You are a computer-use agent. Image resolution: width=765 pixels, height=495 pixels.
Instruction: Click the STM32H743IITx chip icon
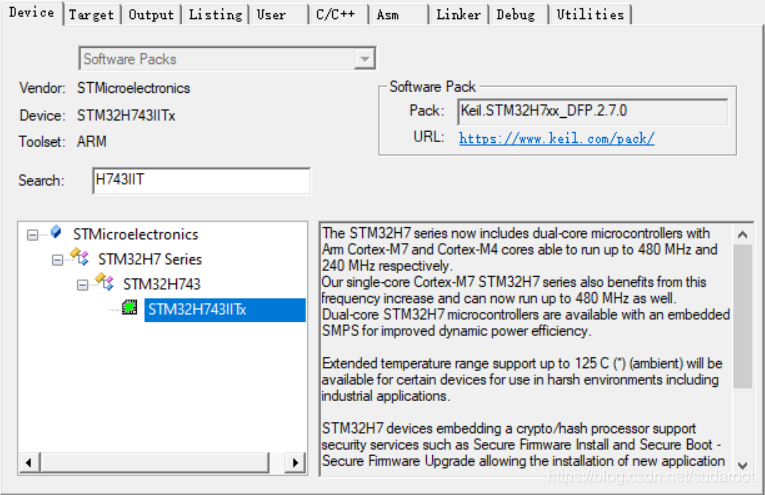click(129, 307)
